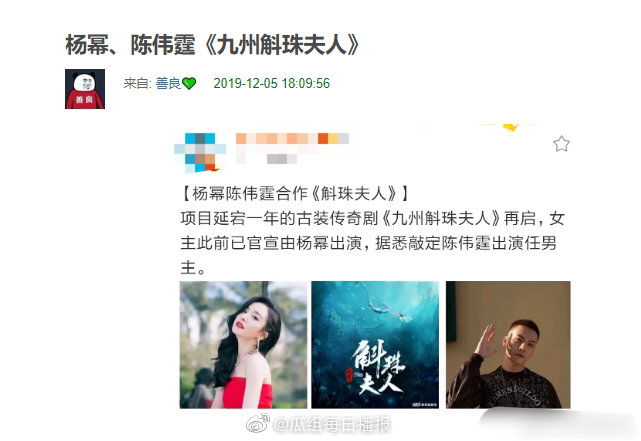Click the blurred orange Weibo username
This screenshot has width=641, height=441.
coord(292,139)
